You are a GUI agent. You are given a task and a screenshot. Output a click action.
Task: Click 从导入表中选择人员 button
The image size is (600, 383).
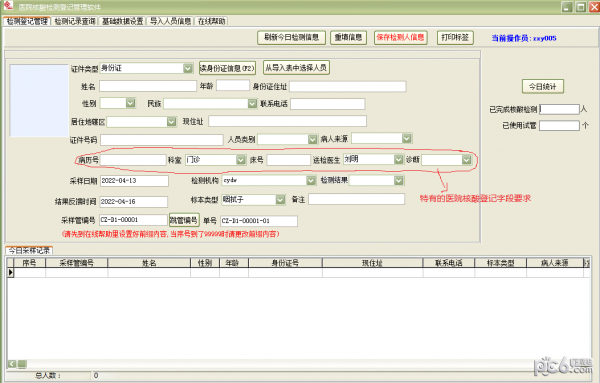[296, 68]
